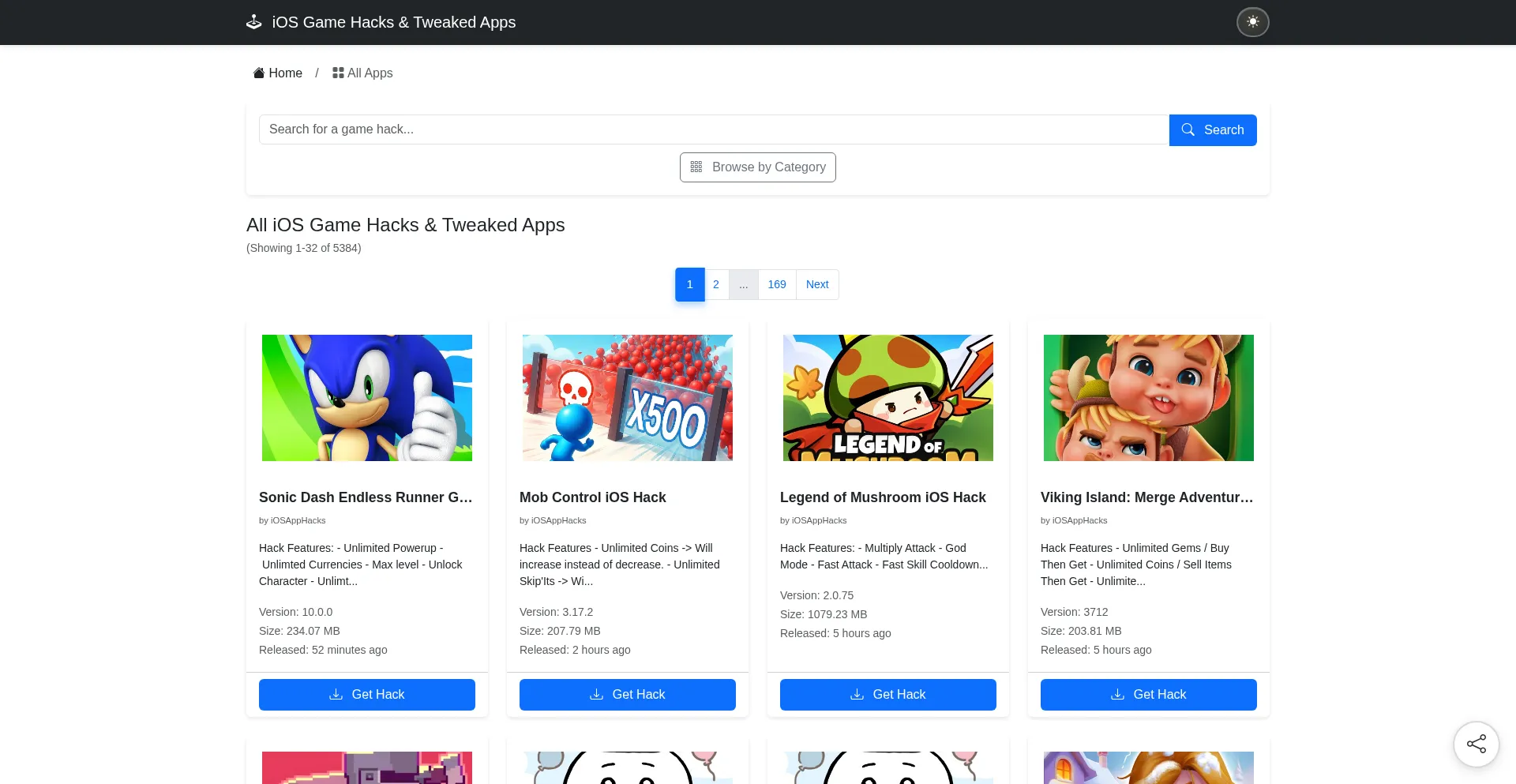Click All iOS Game Hacks heading
The height and width of the screenshot is (784, 1516).
pyautogui.click(x=406, y=225)
